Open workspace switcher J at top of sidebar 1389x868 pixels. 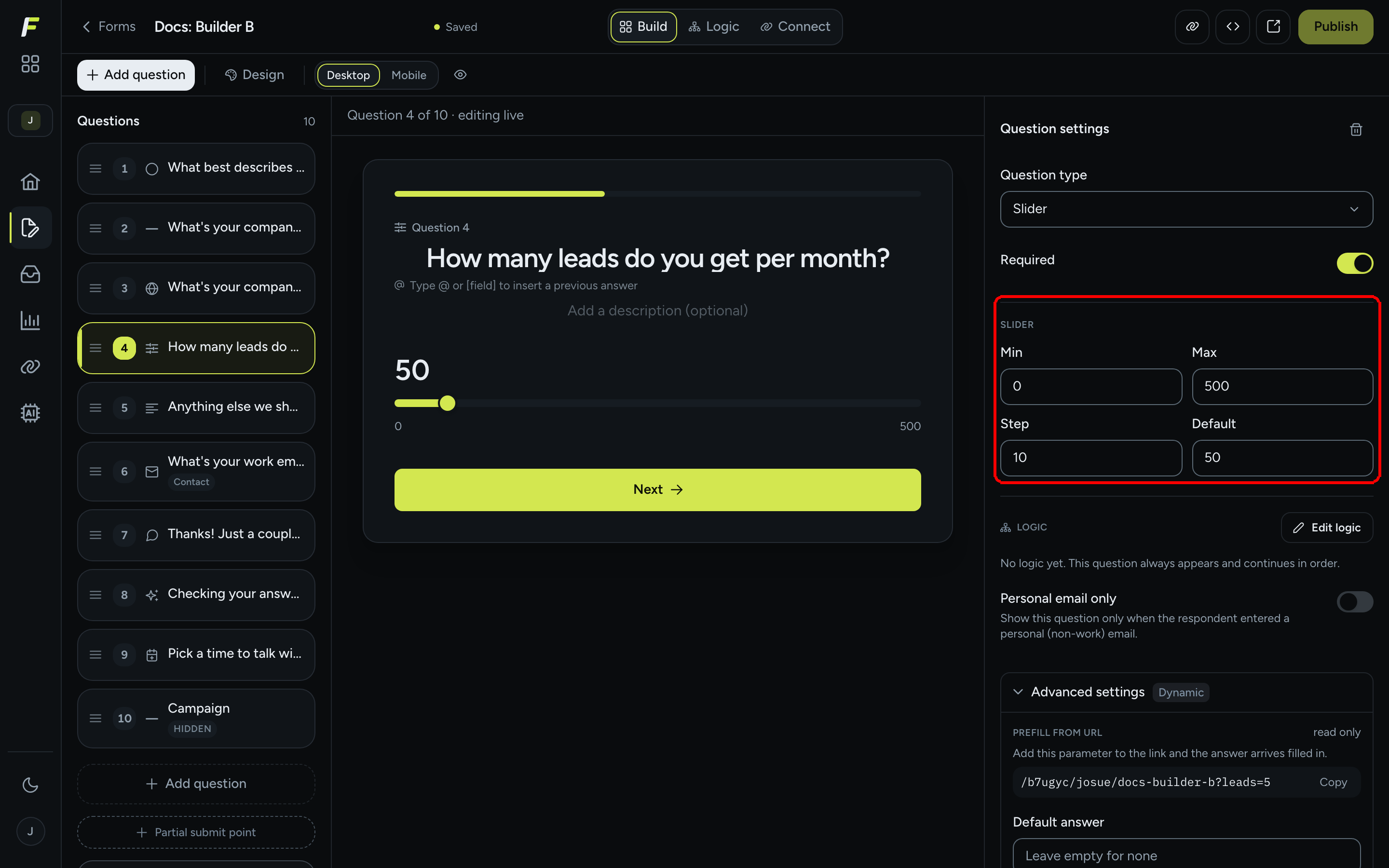(x=30, y=120)
